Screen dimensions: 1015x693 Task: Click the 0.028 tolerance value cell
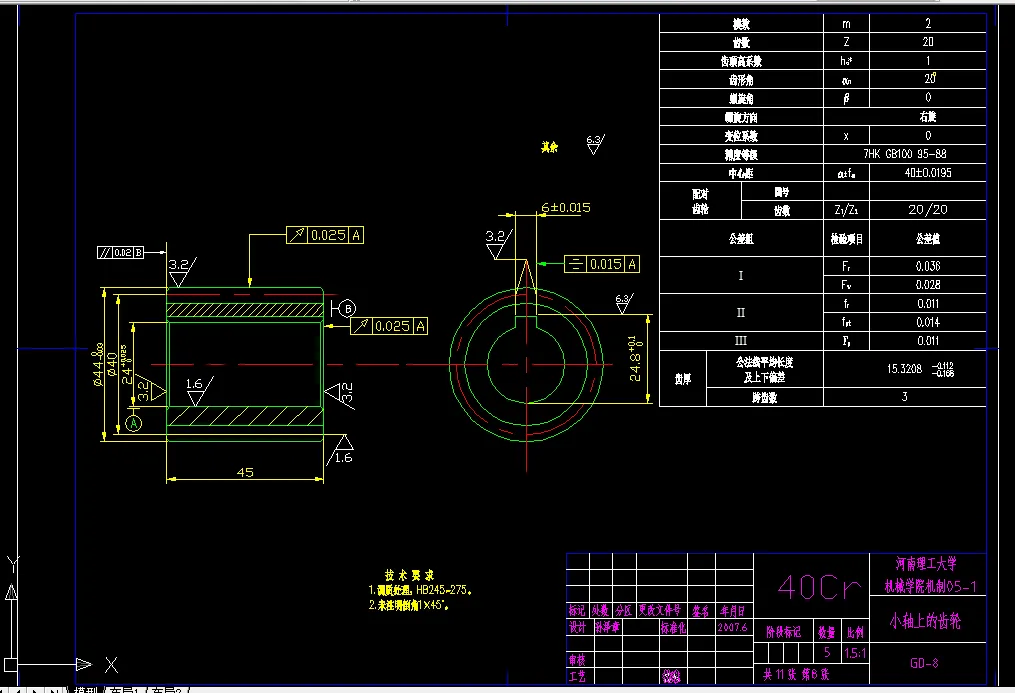928,285
